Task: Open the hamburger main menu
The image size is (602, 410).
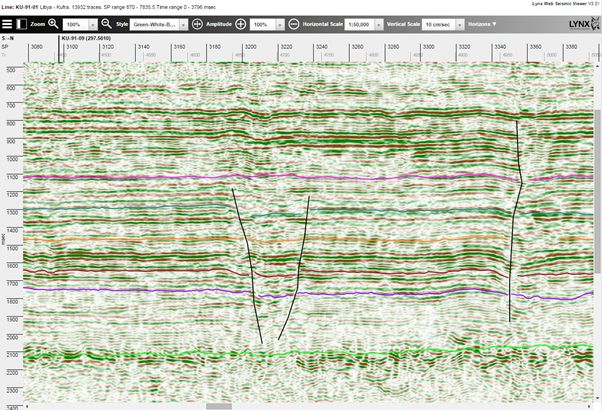Action: [7, 24]
